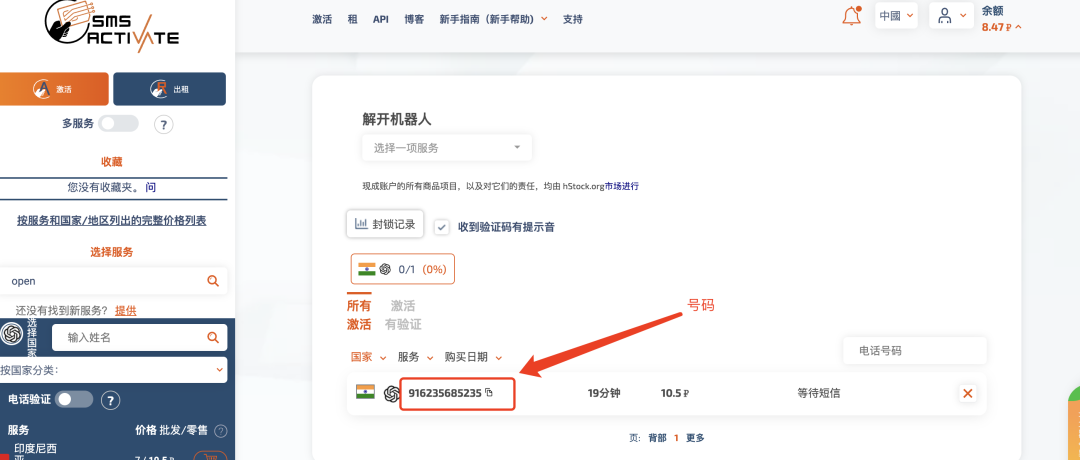Image resolution: width=1080 pixels, height=460 pixels.
Task: Click the 选择服务 heading
Action: click(112, 252)
